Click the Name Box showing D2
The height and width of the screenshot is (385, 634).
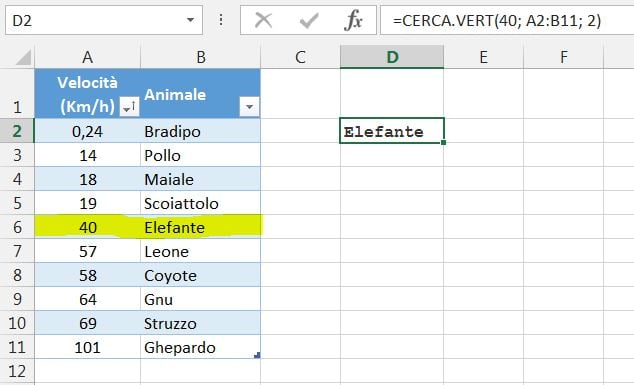(104, 20)
